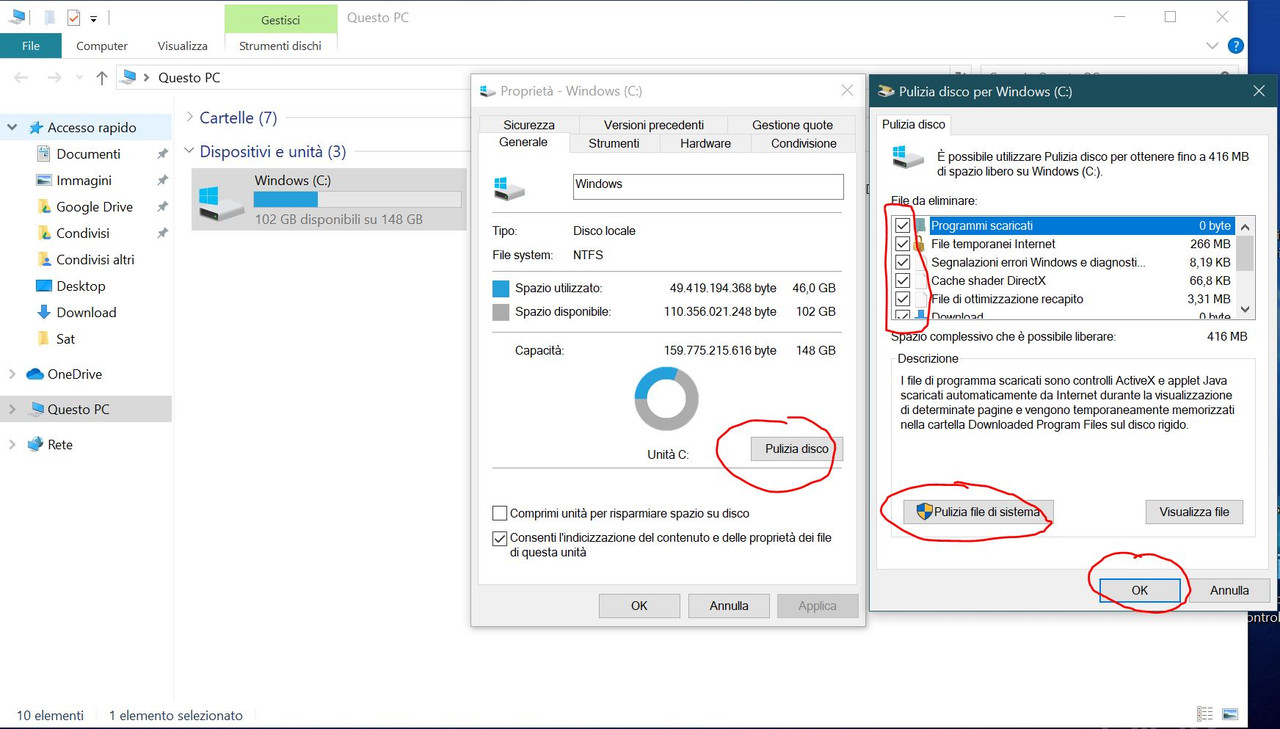
Task: Open the Gestione quote tab
Action: click(792, 125)
